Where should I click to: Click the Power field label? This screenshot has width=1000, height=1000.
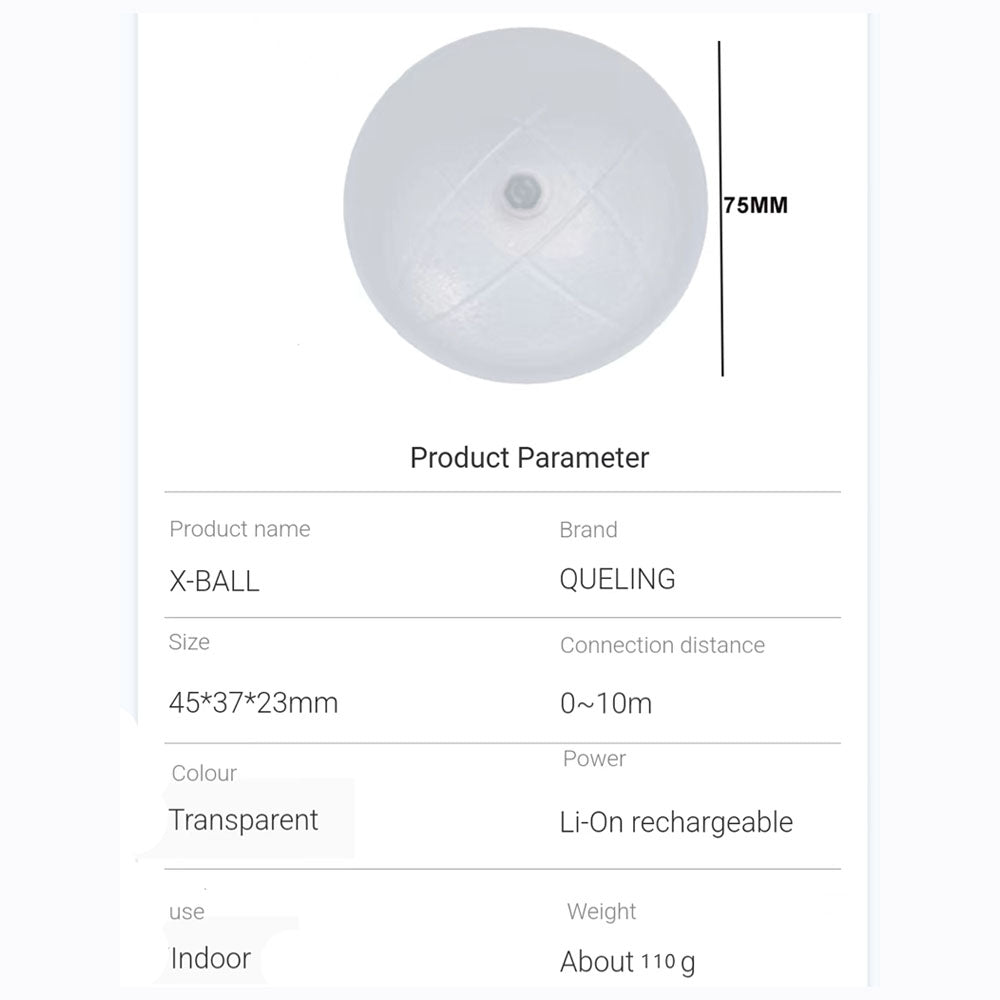tap(594, 759)
